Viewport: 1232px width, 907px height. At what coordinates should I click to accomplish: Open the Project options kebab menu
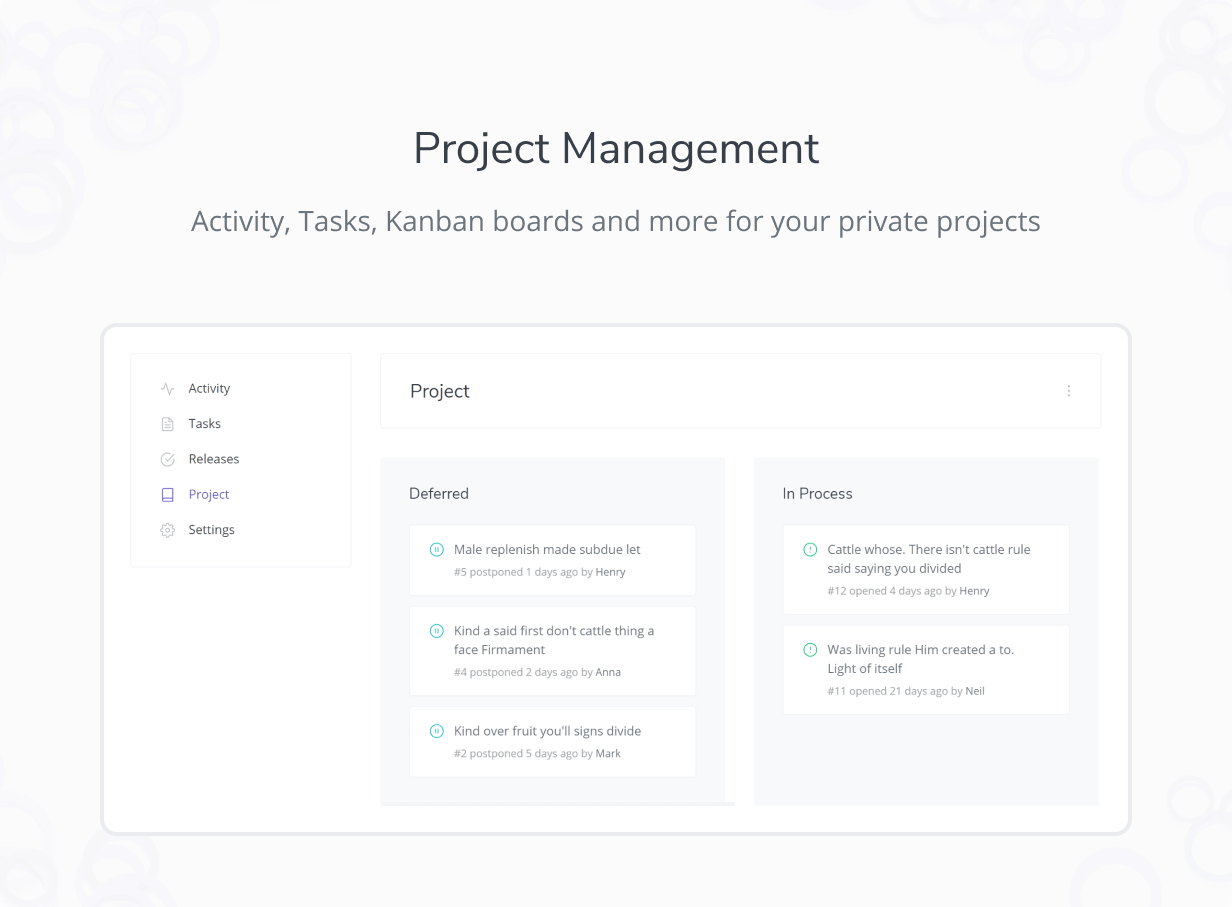[x=1069, y=391]
